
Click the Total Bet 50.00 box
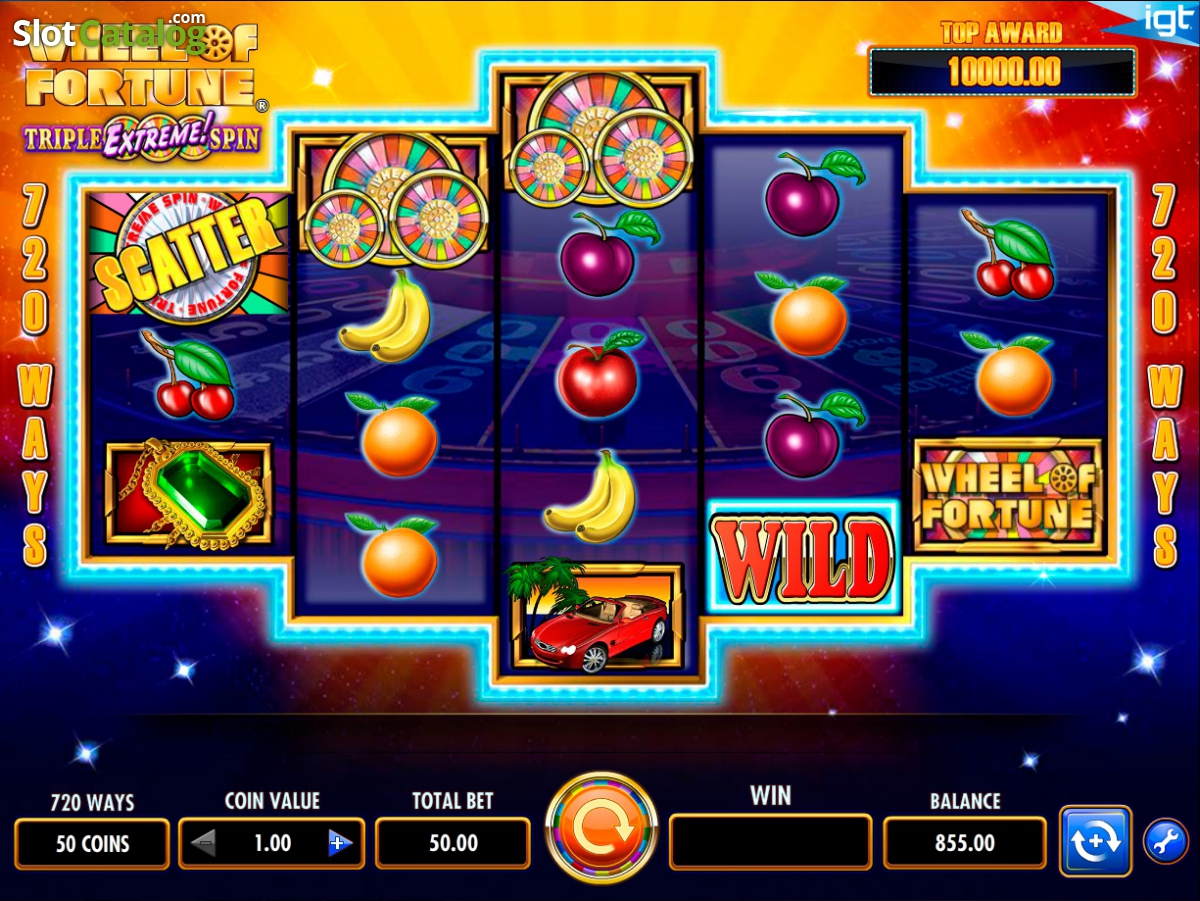453,843
